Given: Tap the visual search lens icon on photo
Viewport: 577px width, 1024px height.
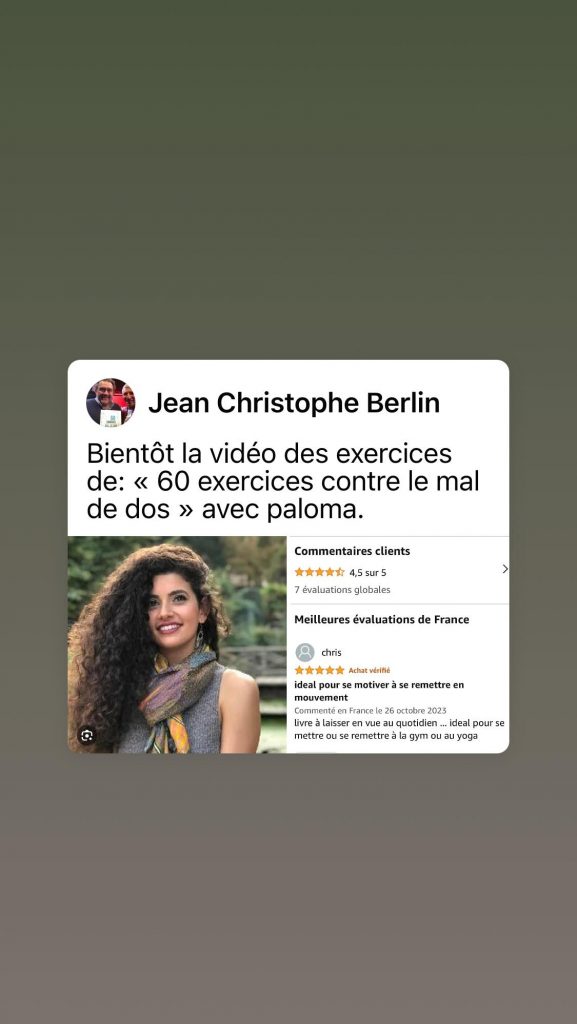Looking at the screenshot, I should click(x=87, y=735).
